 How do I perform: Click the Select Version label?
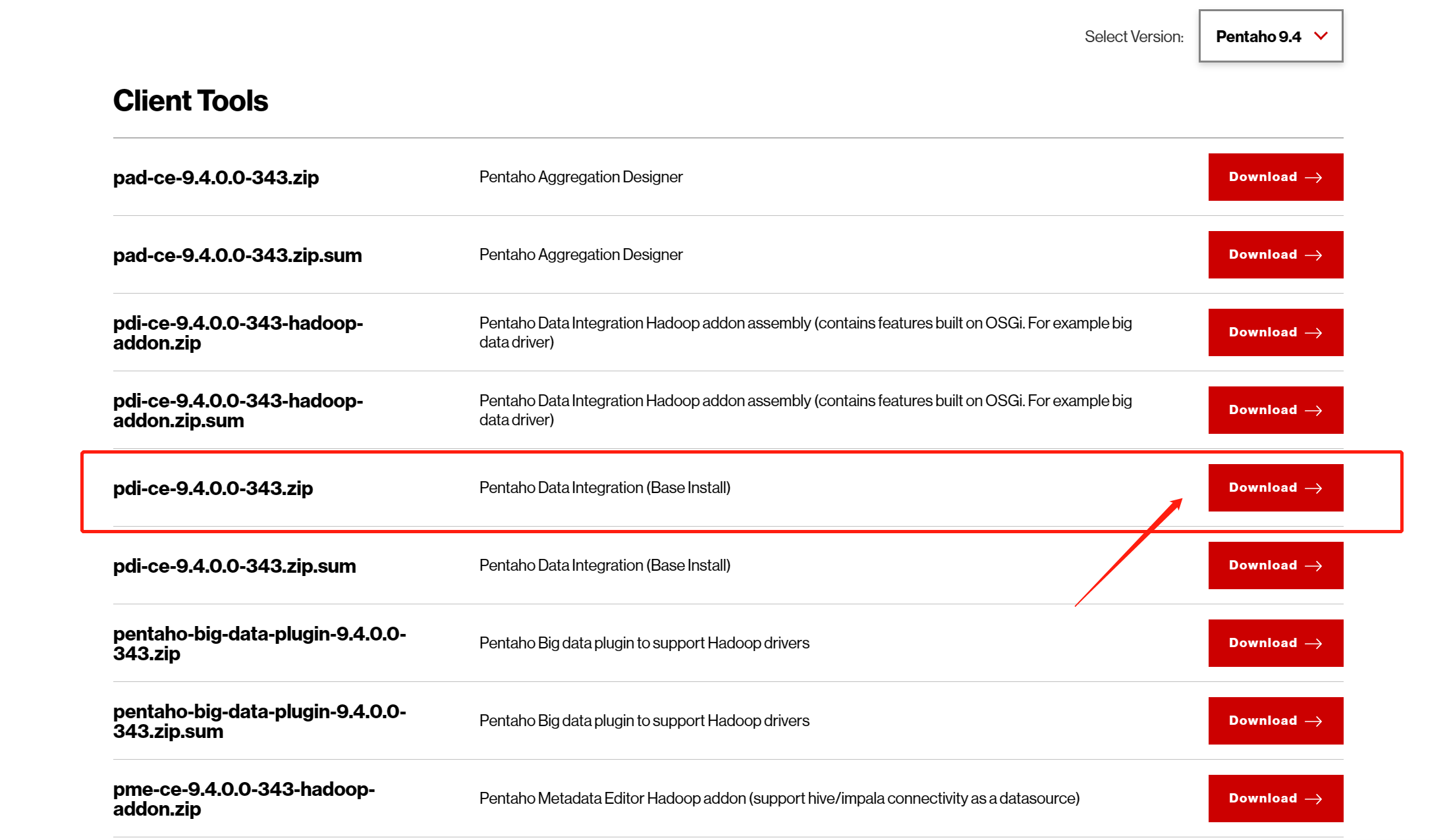(1134, 37)
